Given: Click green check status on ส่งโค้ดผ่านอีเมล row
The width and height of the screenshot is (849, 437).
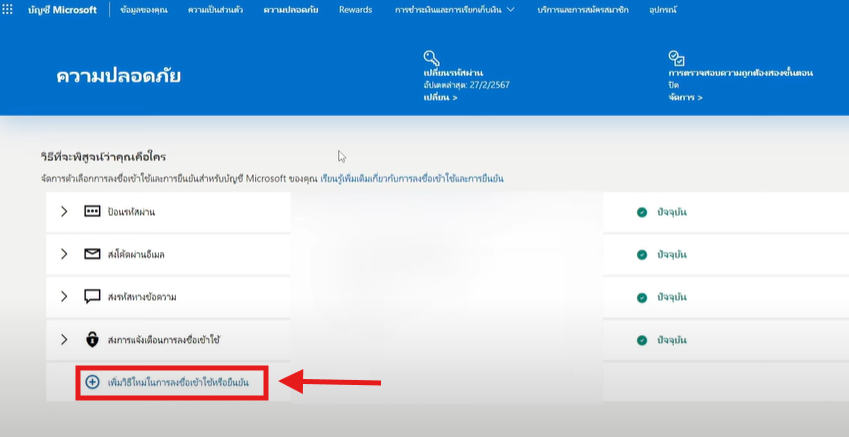Looking at the screenshot, I should [642, 254].
